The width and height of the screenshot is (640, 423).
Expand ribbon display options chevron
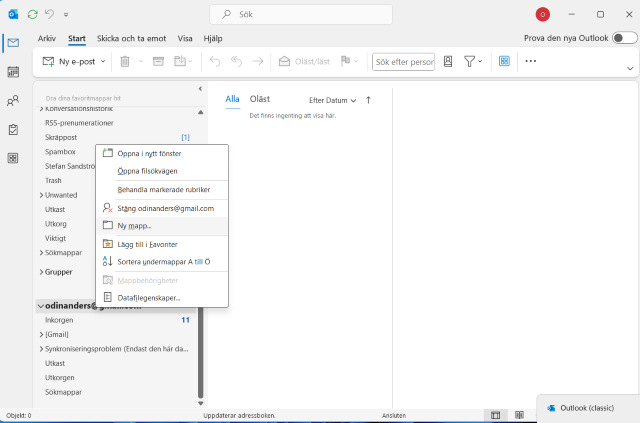630,69
